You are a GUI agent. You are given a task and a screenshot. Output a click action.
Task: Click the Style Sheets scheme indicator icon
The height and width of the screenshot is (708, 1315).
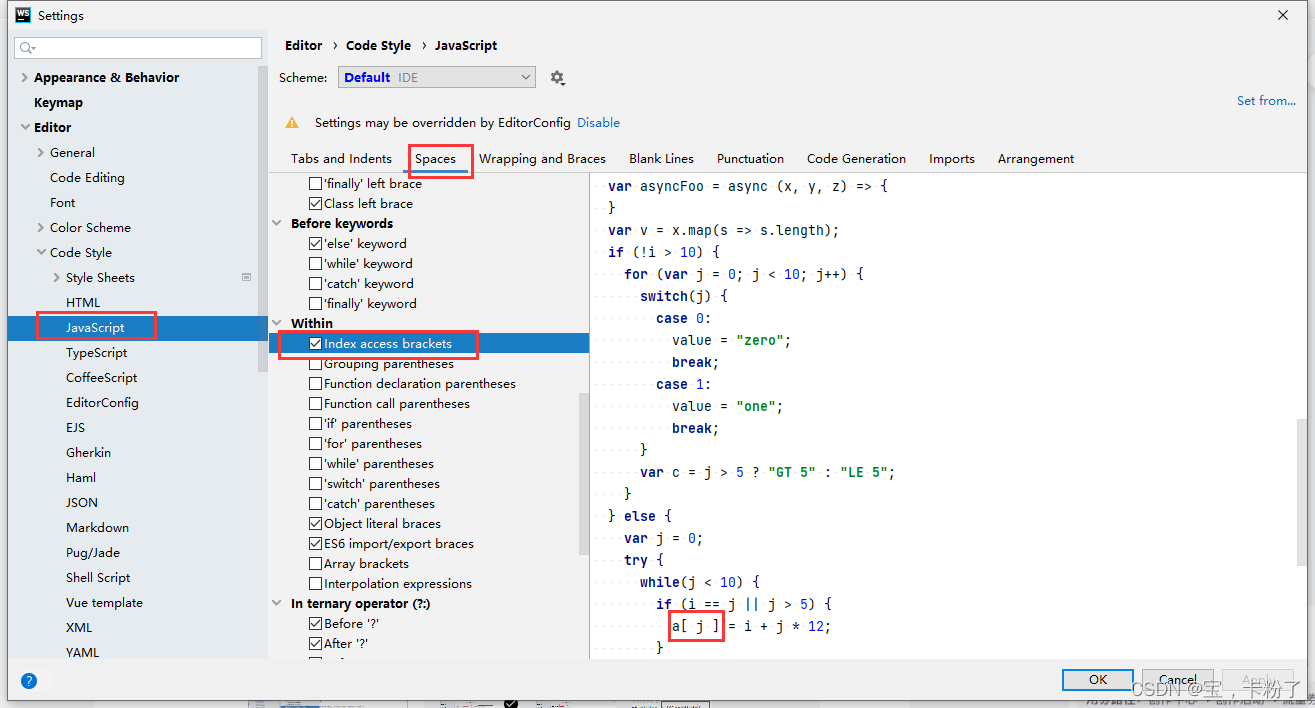(x=247, y=277)
